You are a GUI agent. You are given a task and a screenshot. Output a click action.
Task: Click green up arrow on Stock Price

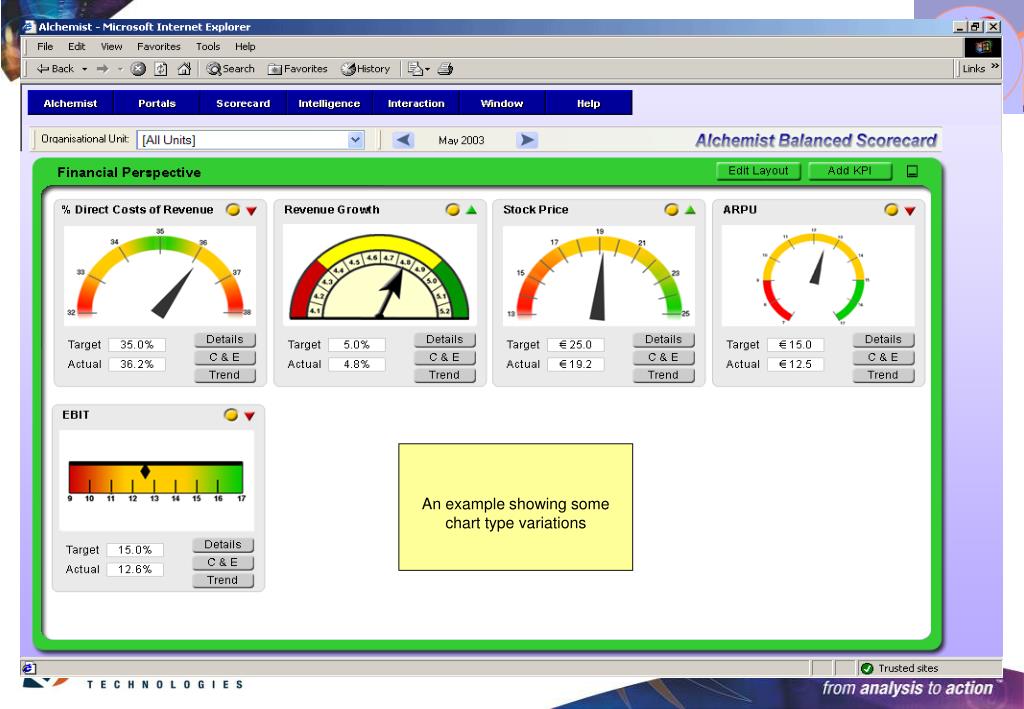[x=690, y=210]
